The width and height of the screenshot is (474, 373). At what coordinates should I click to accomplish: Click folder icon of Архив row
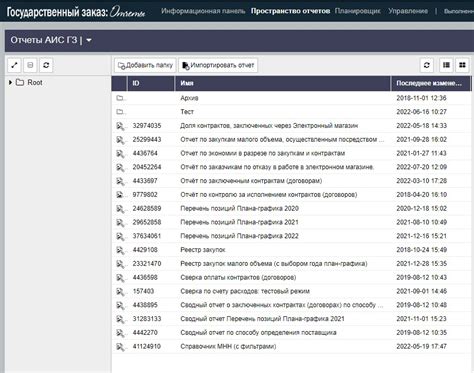120,98
